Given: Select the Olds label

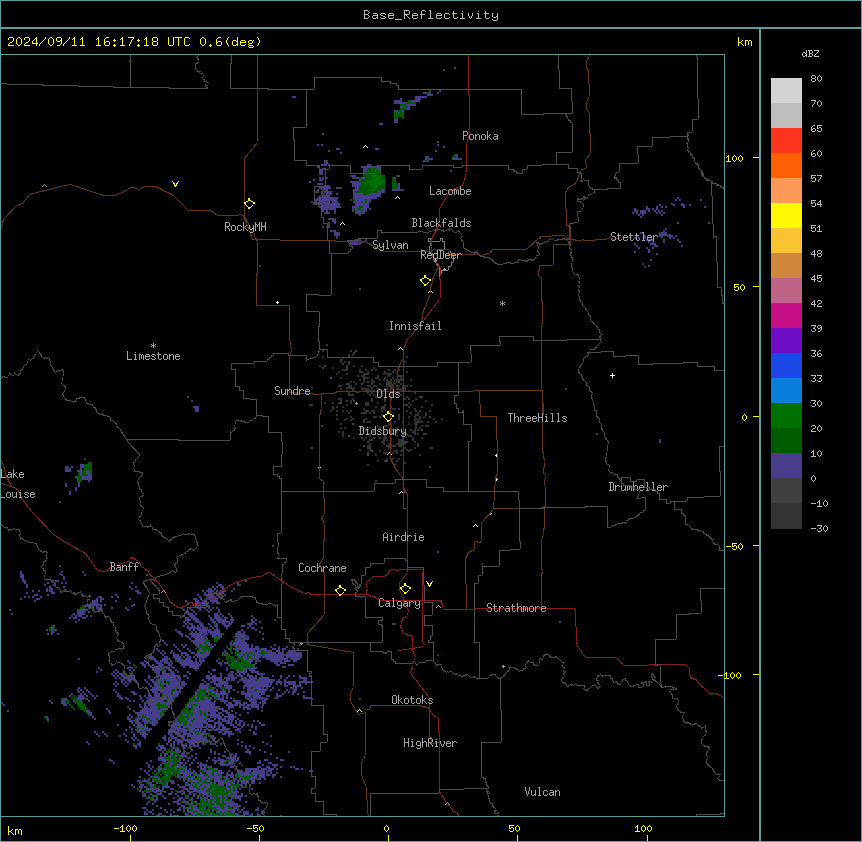Looking at the screenshot, I should (388, 394).
